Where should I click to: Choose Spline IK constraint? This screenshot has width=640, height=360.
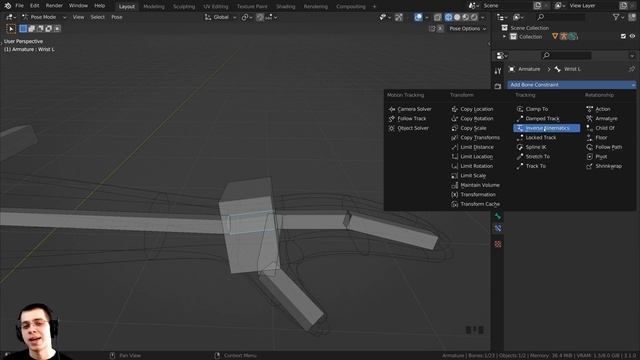point(536,147)
